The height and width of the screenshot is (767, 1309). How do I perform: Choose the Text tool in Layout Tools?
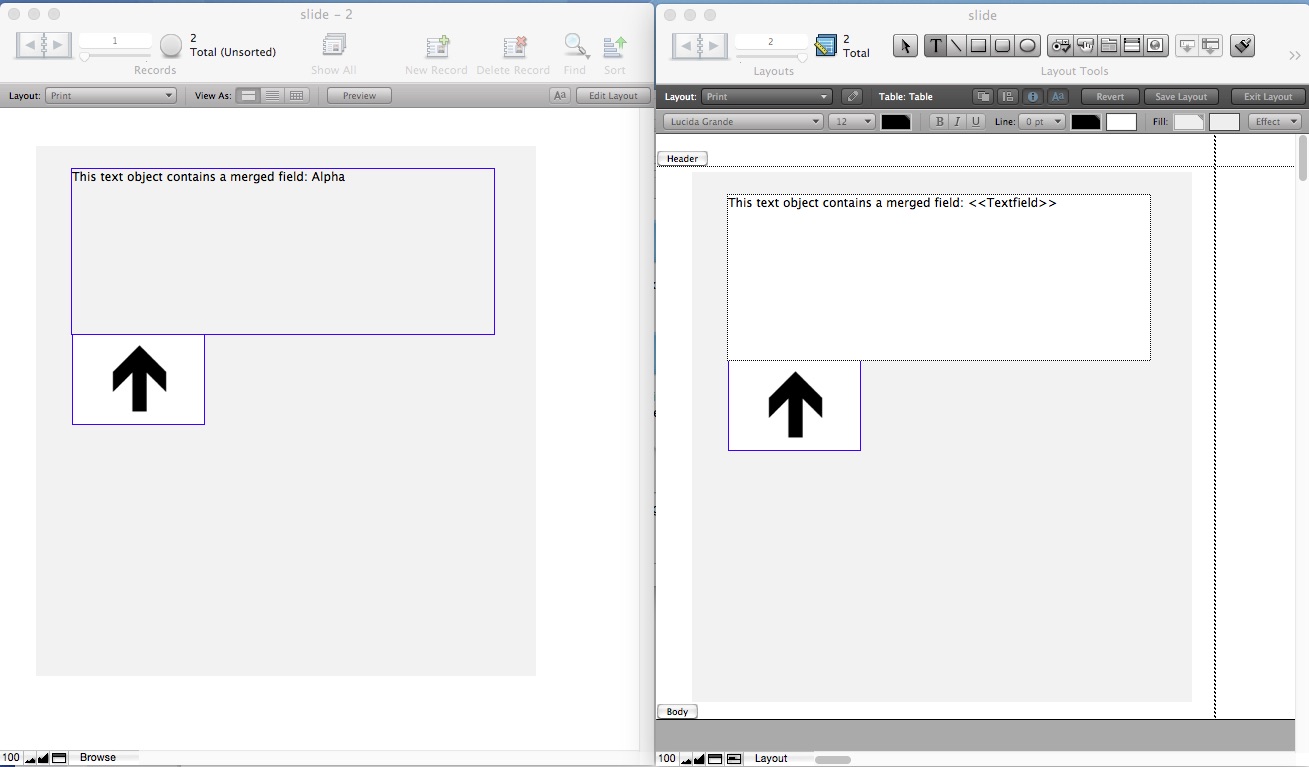(x=936, y=45)
